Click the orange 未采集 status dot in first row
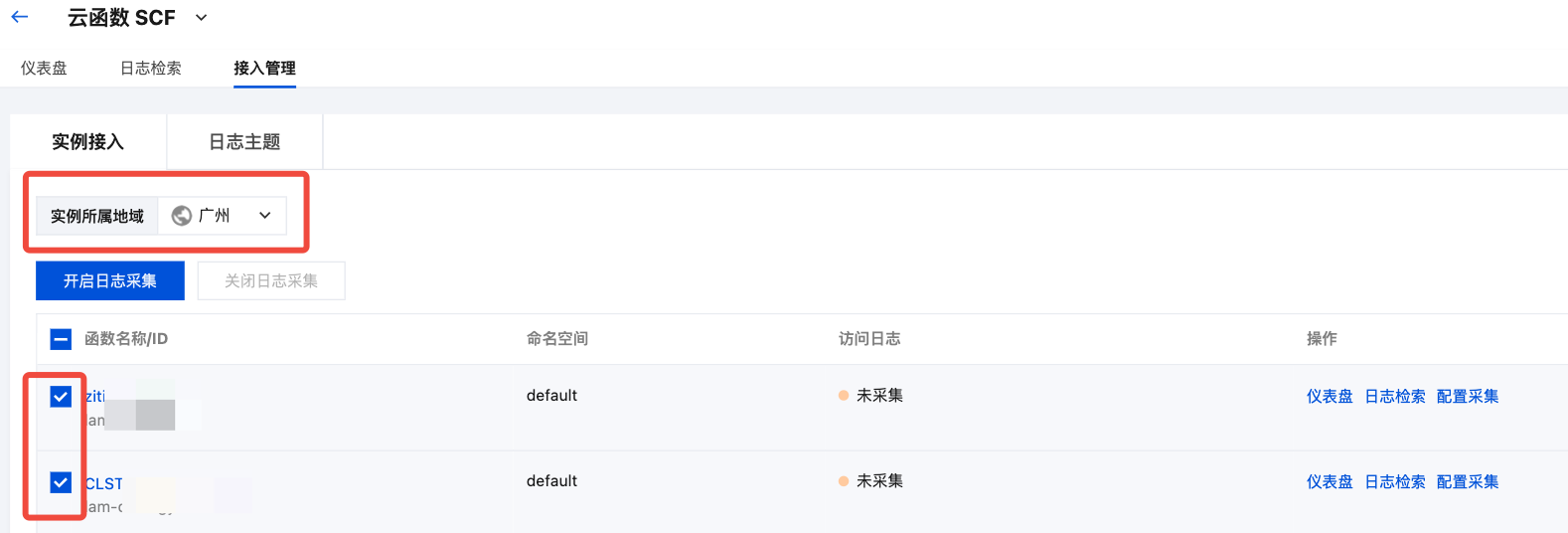This screenshot has height=533, width=1568. [844, 396]
